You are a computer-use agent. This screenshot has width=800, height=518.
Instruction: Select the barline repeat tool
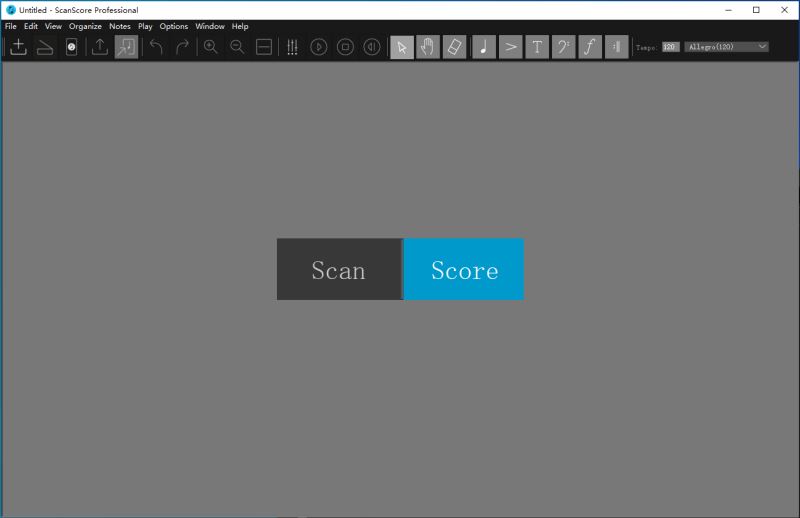(x=617, y=47)
